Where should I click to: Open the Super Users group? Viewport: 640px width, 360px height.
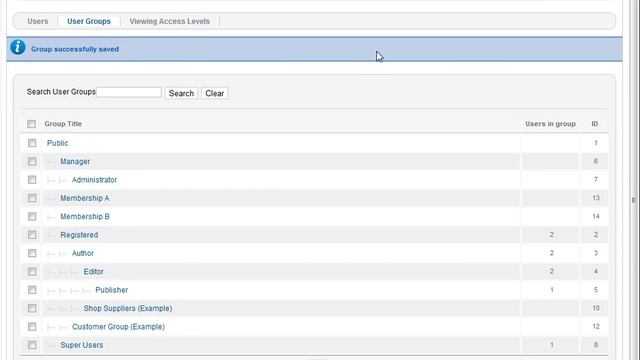82,345
